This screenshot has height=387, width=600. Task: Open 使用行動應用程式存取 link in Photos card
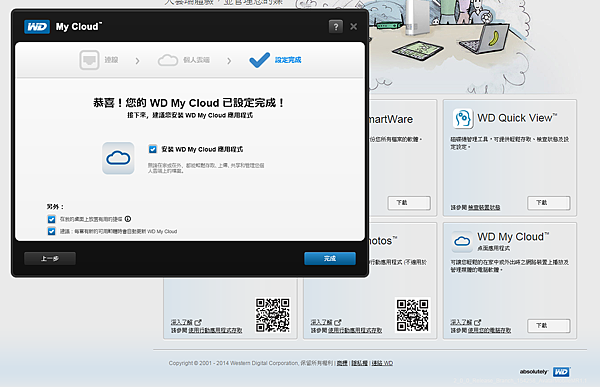(x=355, y=330)
